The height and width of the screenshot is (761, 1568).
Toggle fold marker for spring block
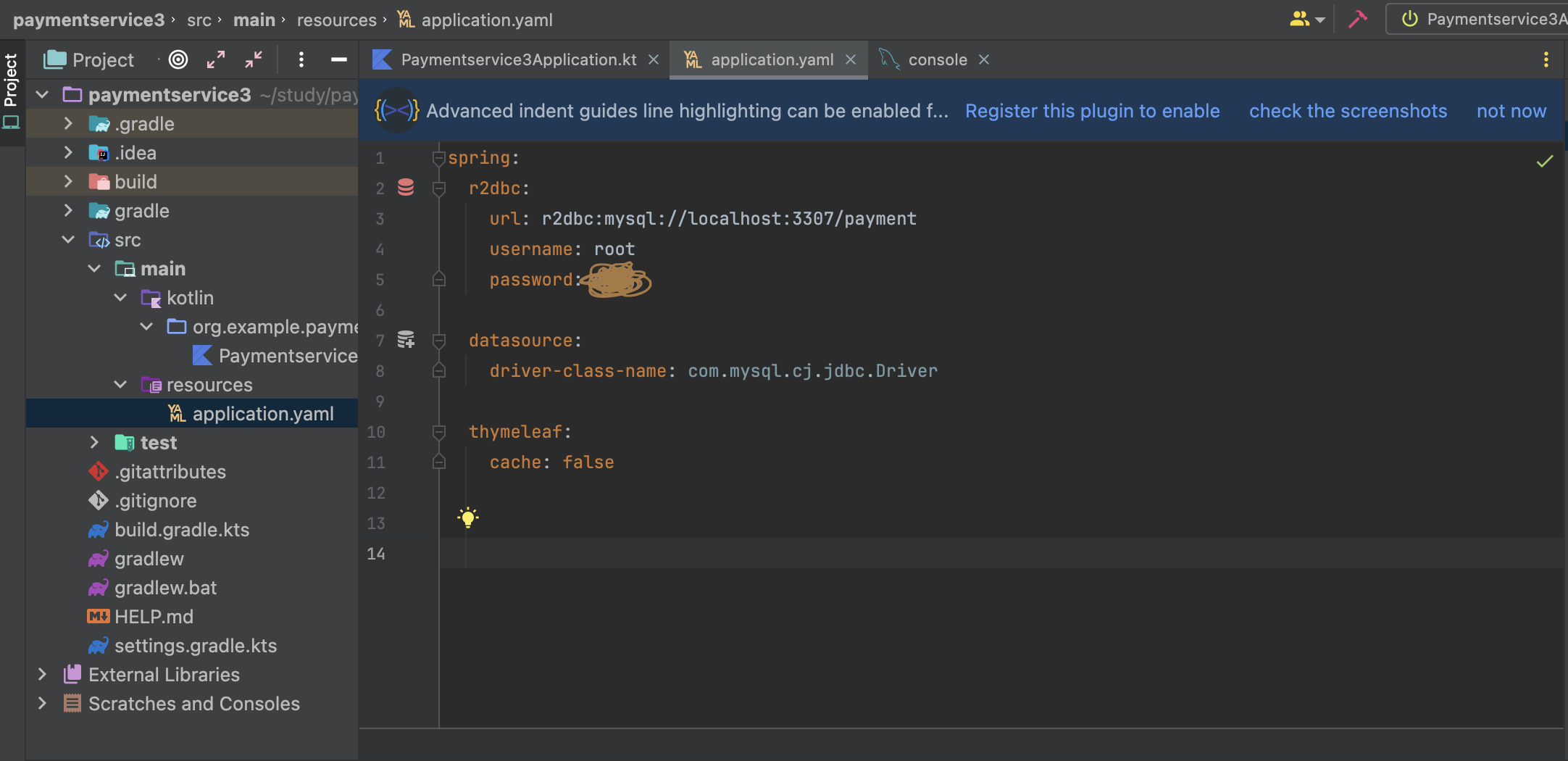(438, 157)
